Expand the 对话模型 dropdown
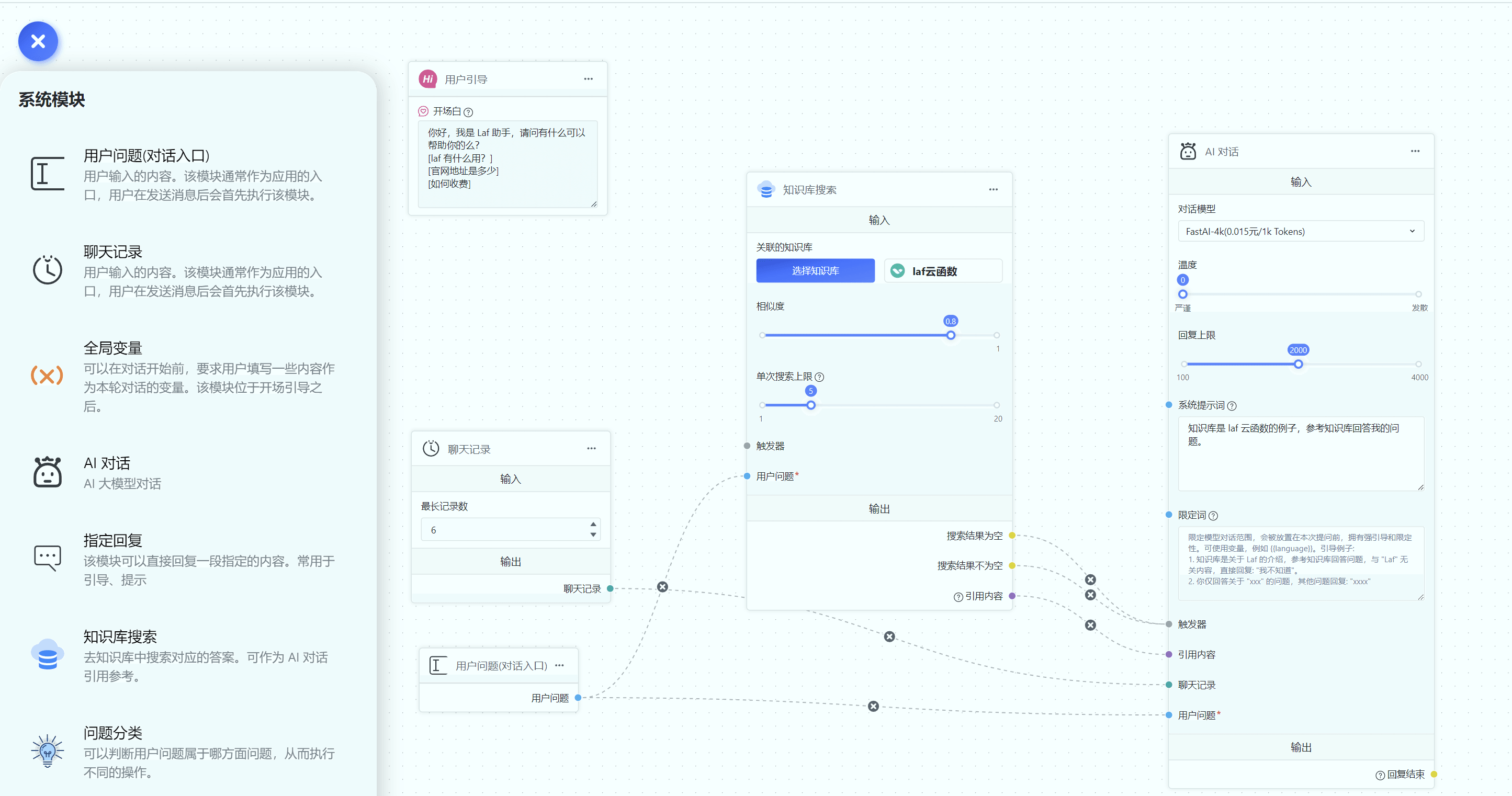Viewport: 1512px width, 796px height. (1300, 232)
